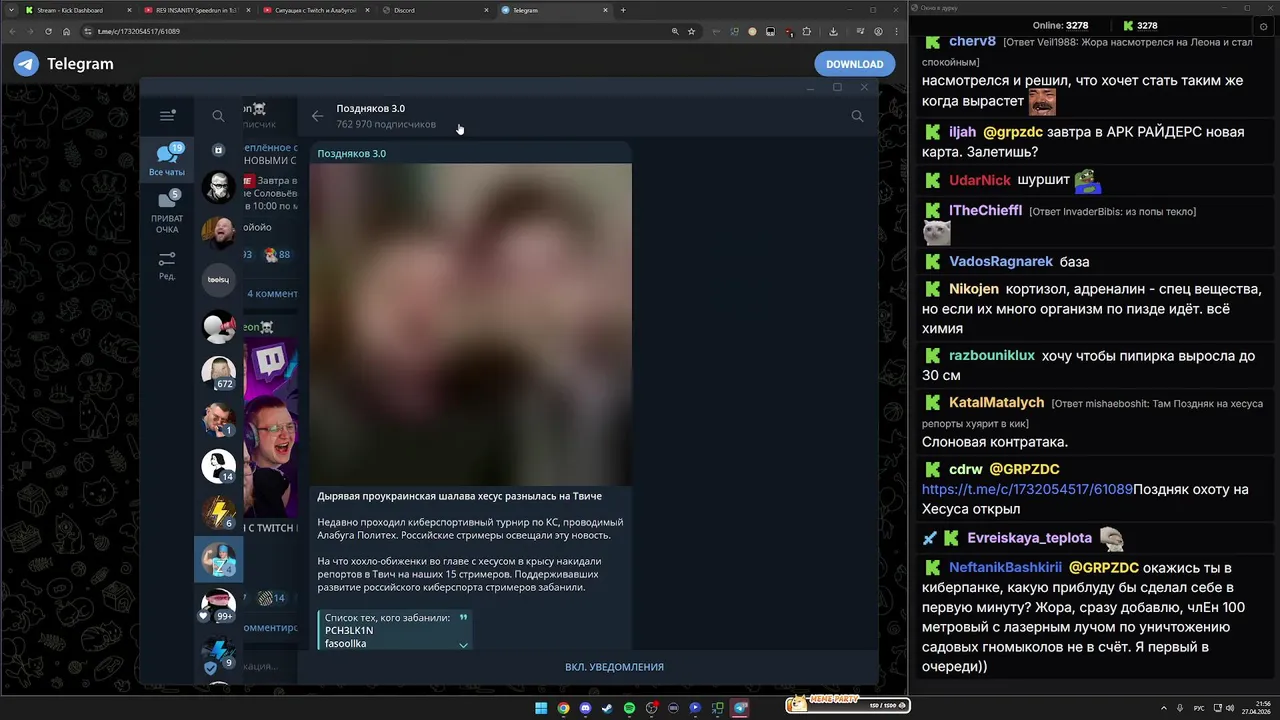Open chat popup settings icon top right
1280x720 pixels.
click(1264, 26)
